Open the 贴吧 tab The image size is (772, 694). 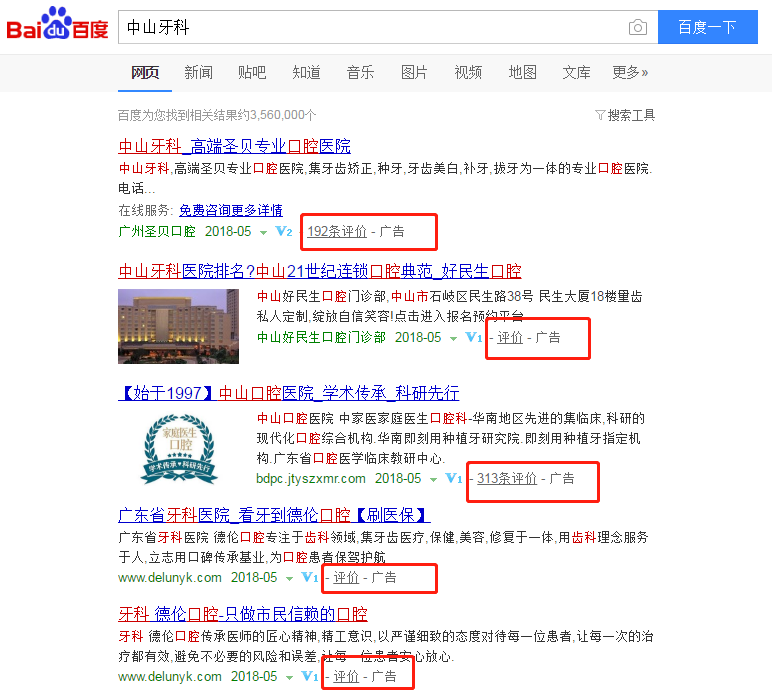pos(252,72)
